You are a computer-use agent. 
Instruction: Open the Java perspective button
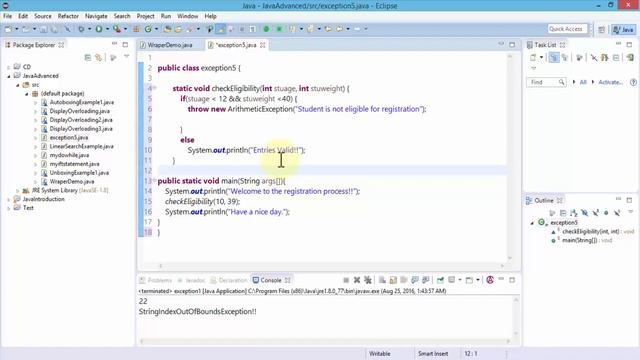click(623, 29)
